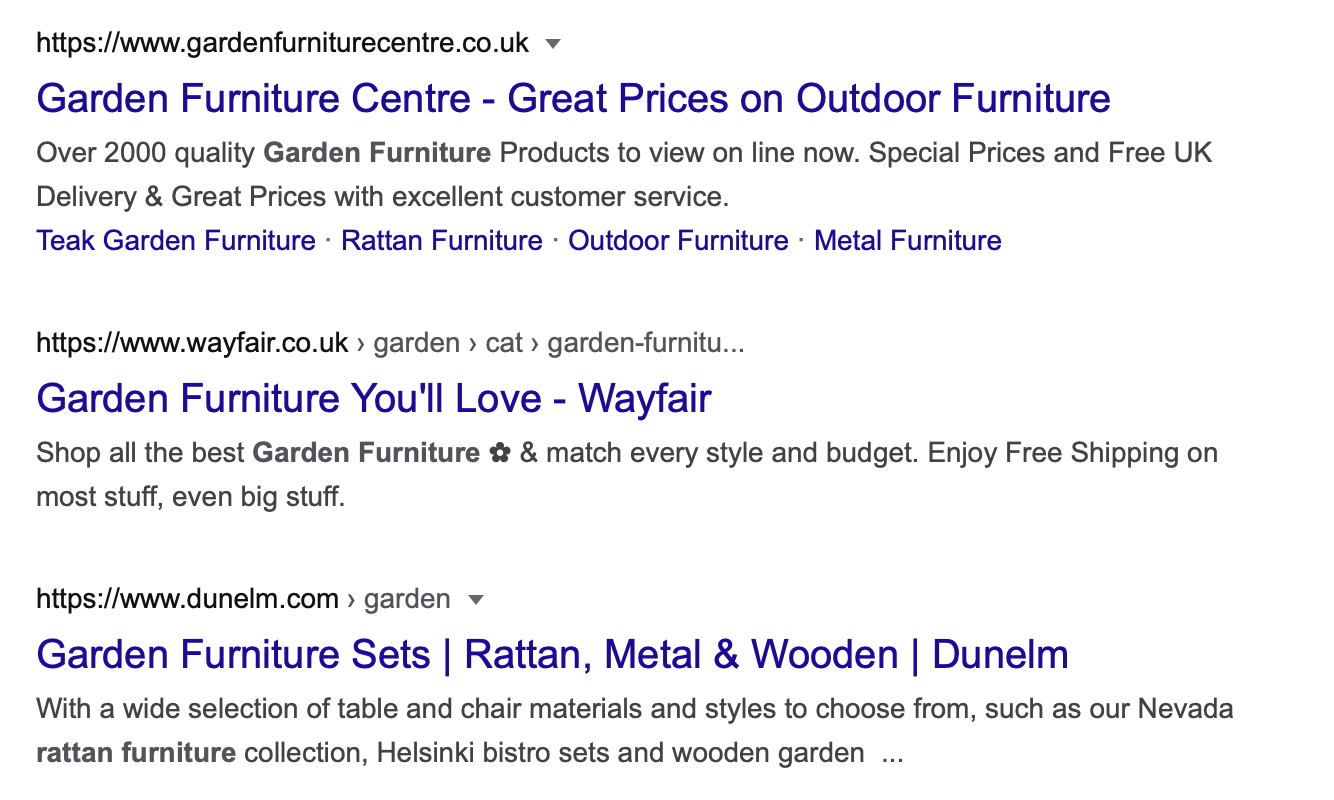Click the With a wide selection snippet text
The image size is (1334, 800).
[634, 731]
